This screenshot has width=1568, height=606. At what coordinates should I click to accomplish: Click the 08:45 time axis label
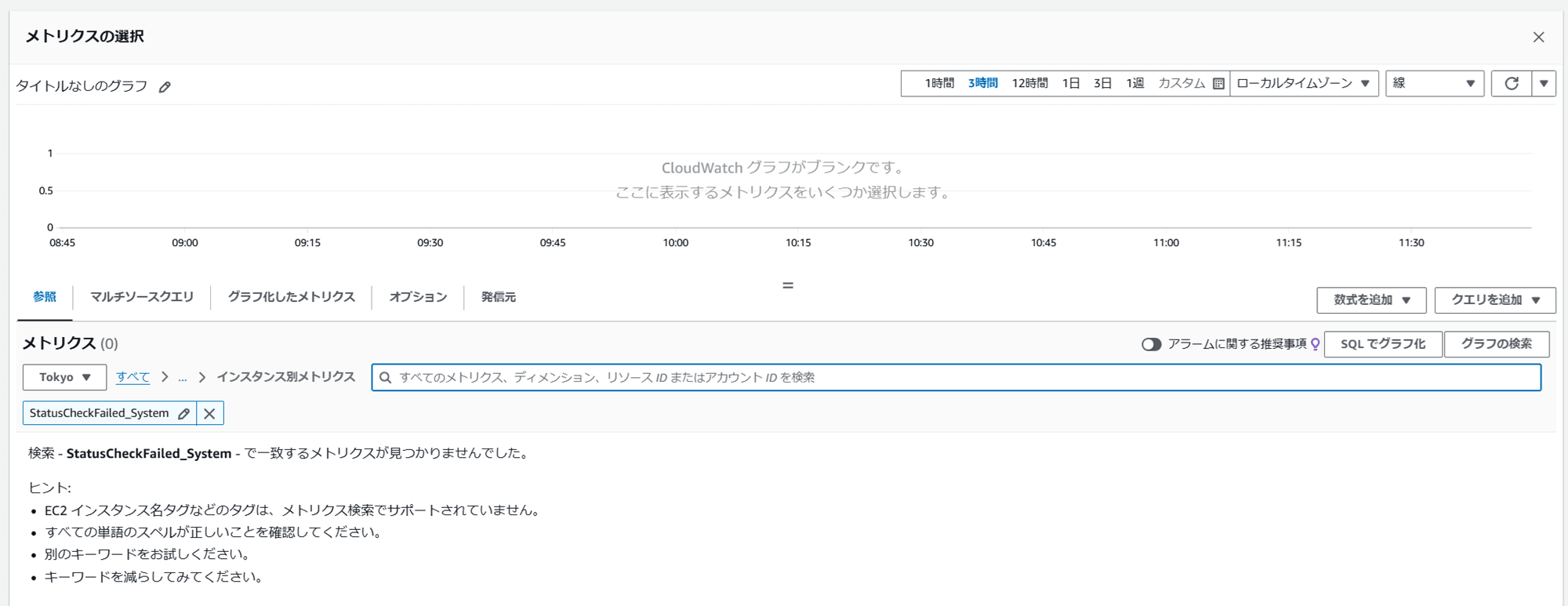point(63,243)
